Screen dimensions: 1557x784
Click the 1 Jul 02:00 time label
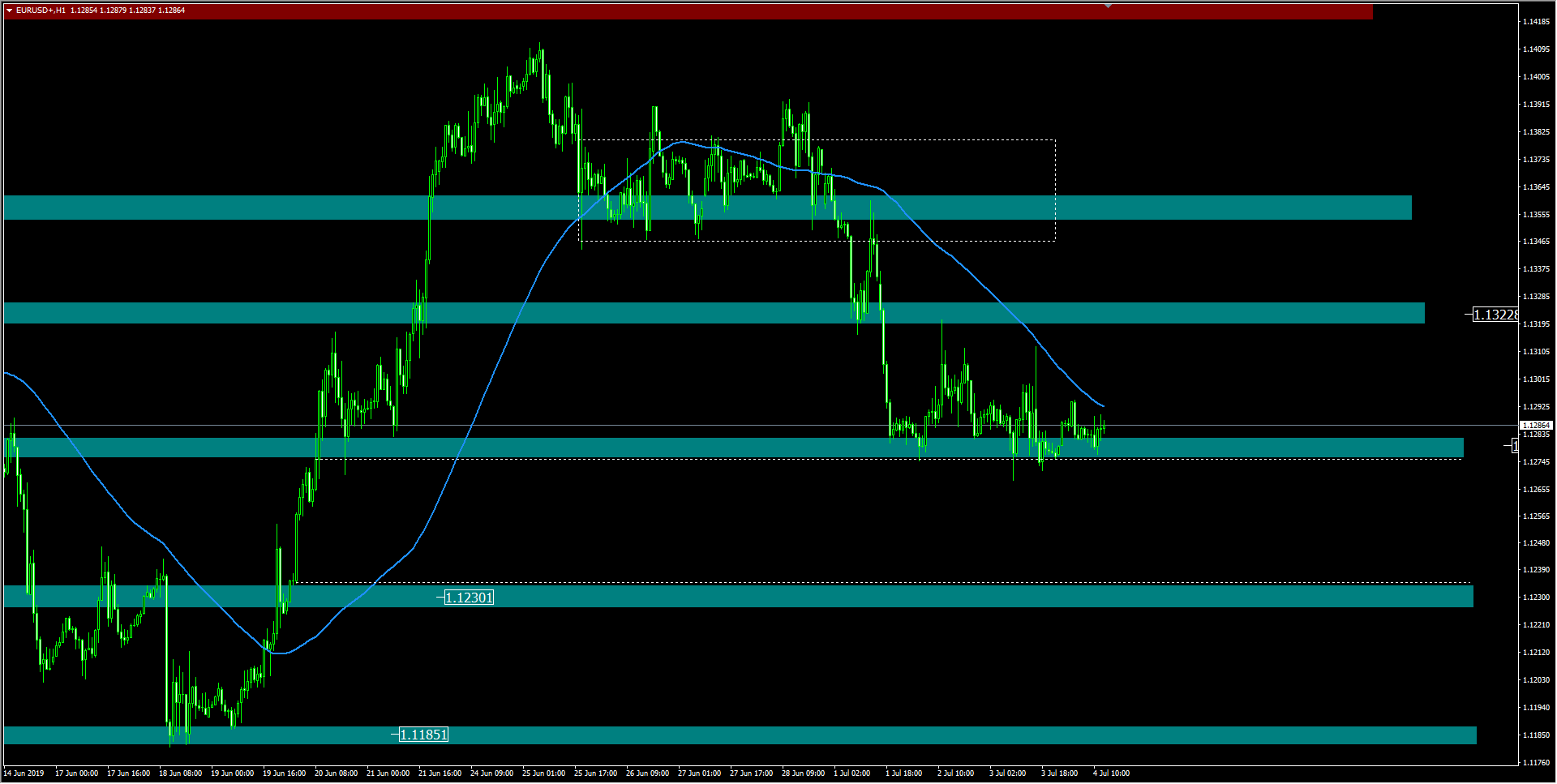tap(851, 773)
